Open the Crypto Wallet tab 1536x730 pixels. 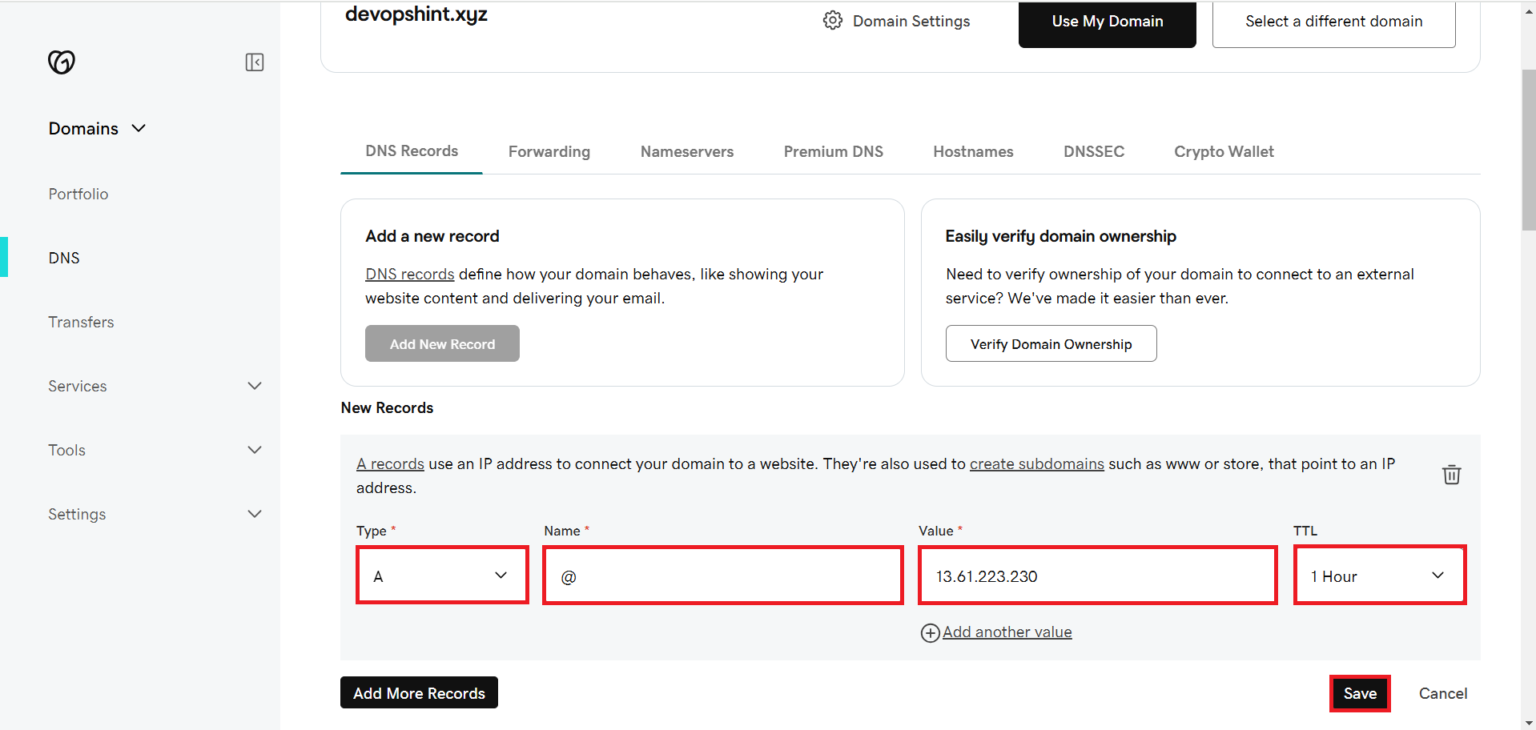coord(1224,151)
